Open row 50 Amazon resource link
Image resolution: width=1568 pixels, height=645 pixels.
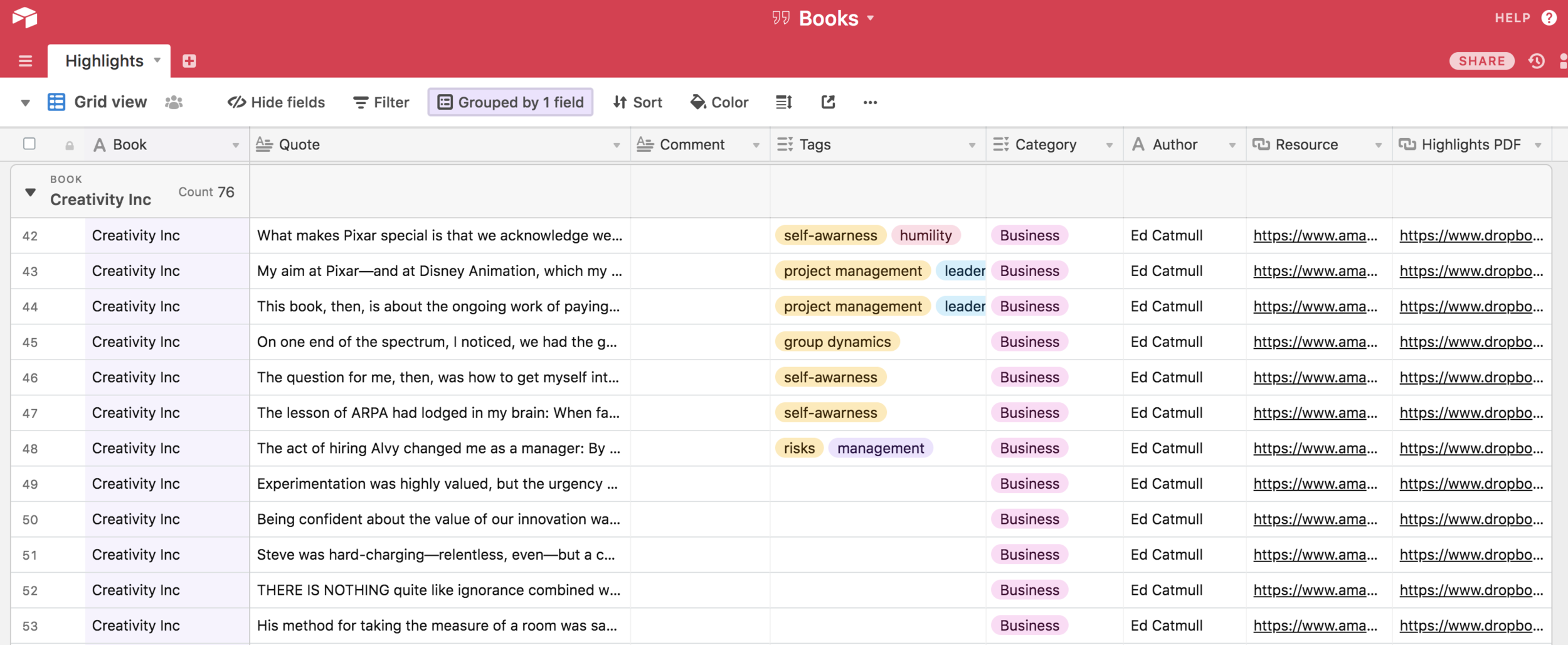pos(1315,519)
